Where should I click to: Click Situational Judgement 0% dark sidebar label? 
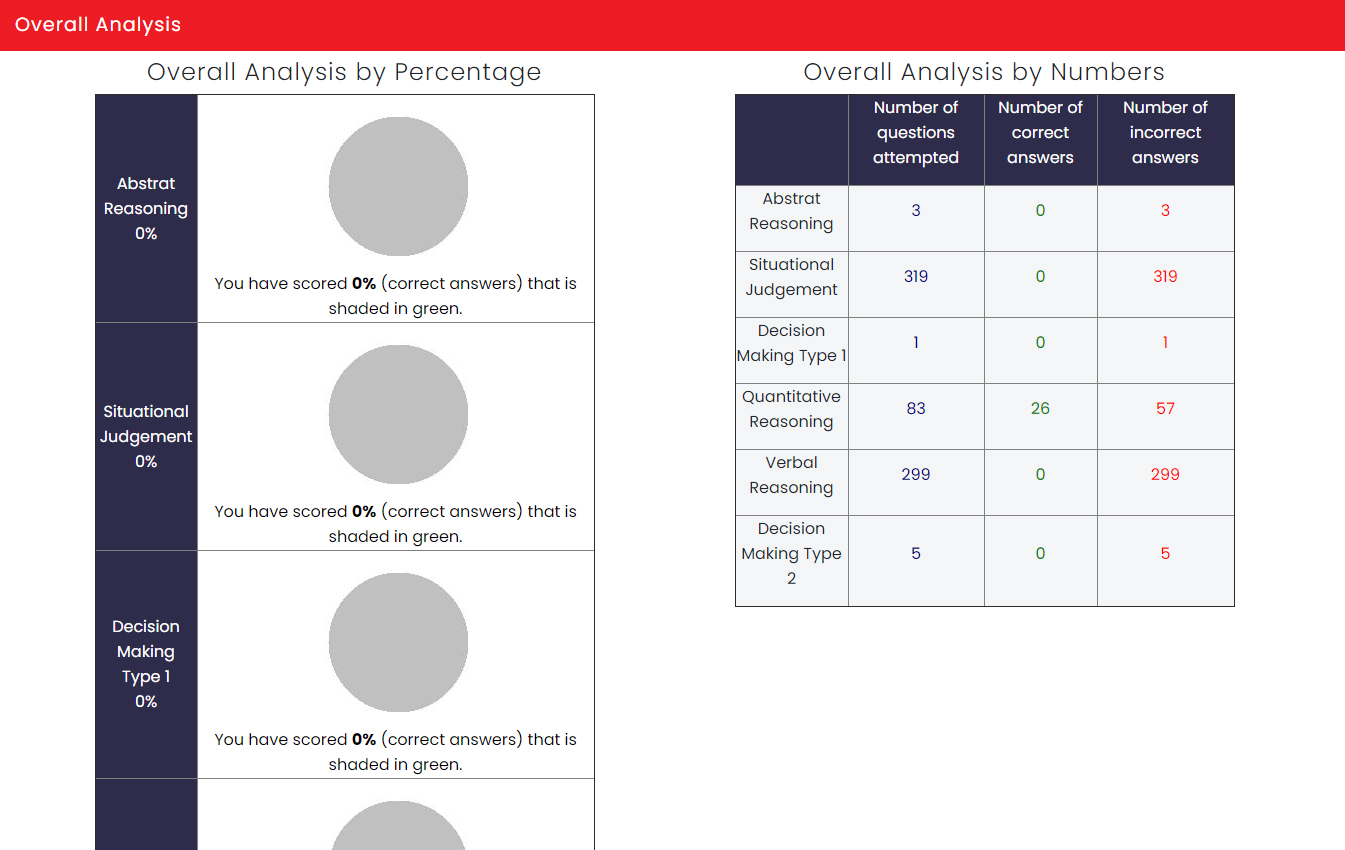pyautogui.click(x=146, y=436)
